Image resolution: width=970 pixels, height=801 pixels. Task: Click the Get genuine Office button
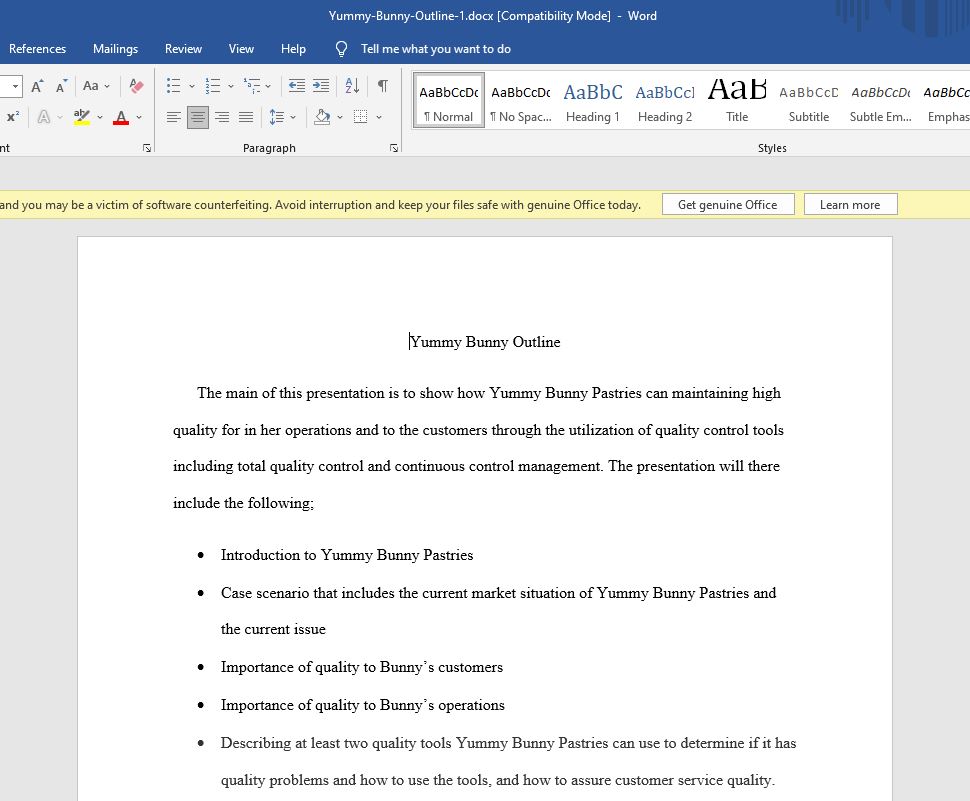pyautogui.click(x=728, y=205)
